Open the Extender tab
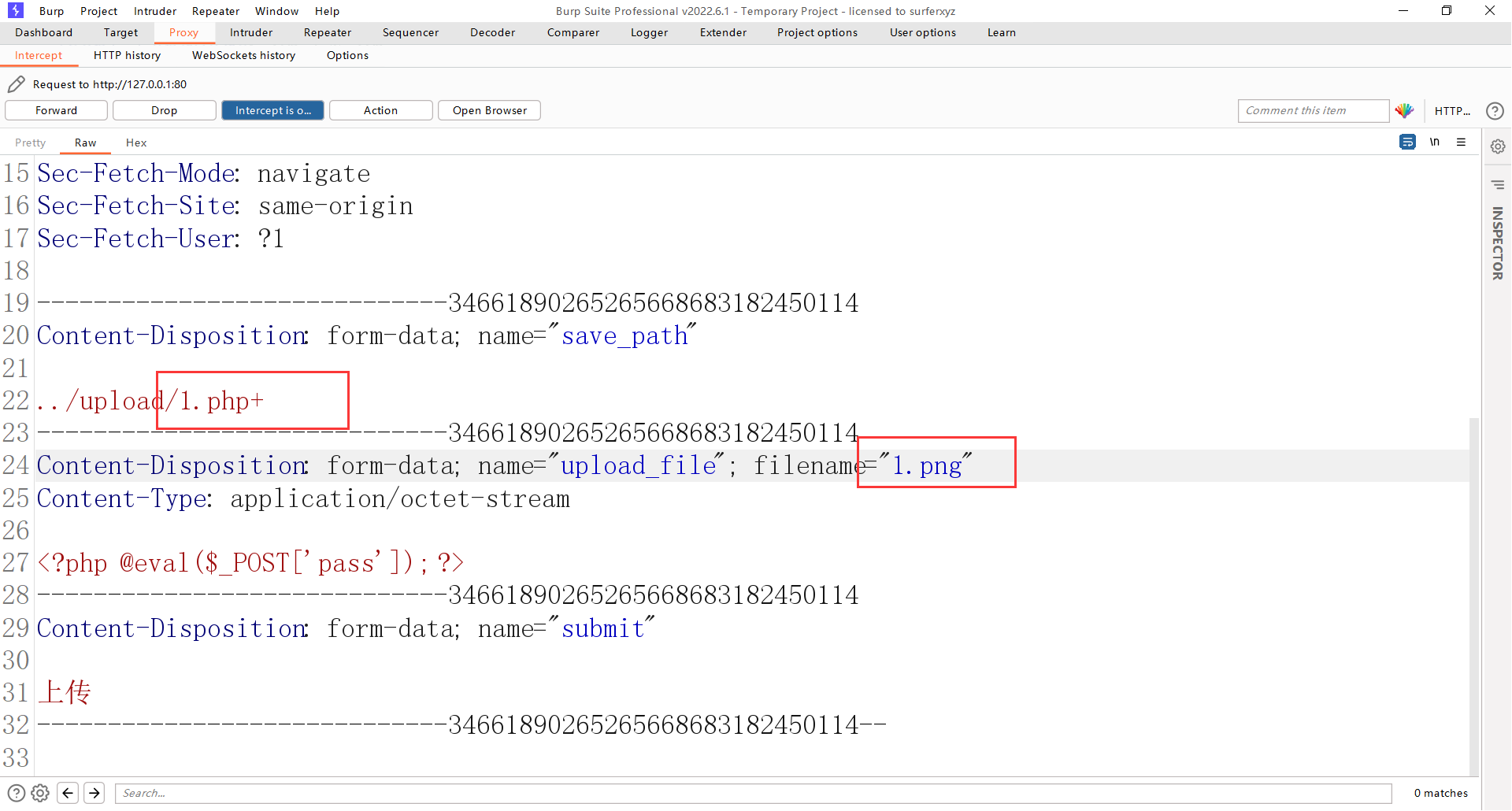This screenshot has height=811, width=1512. point(723,32)
